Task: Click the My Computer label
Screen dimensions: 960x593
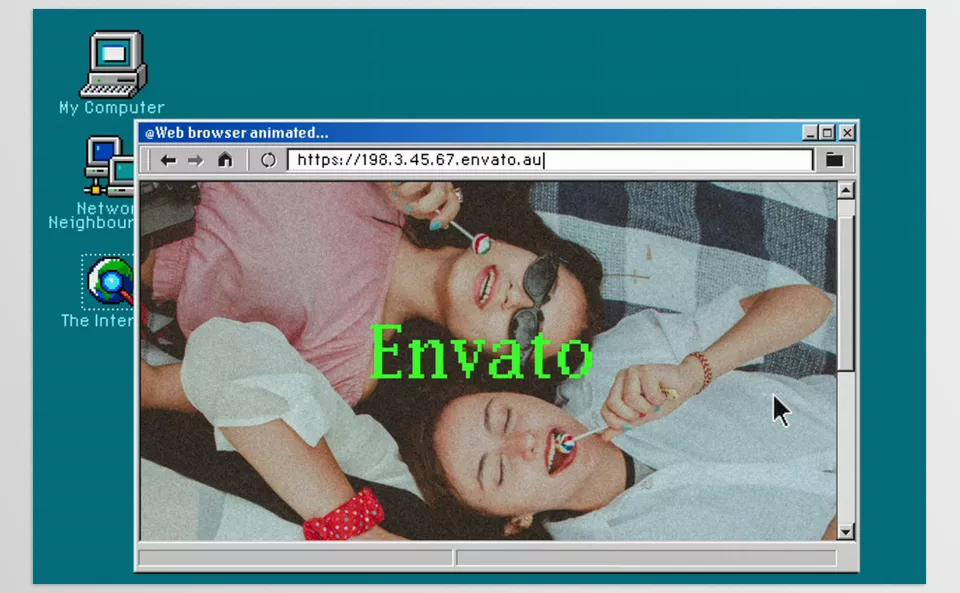Action: [111, 108]
